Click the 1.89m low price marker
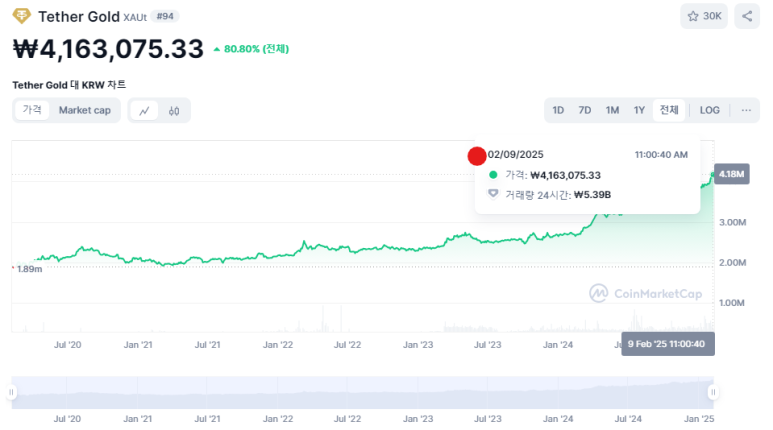This screenshot has height=430, width=773. pos(28,269)
